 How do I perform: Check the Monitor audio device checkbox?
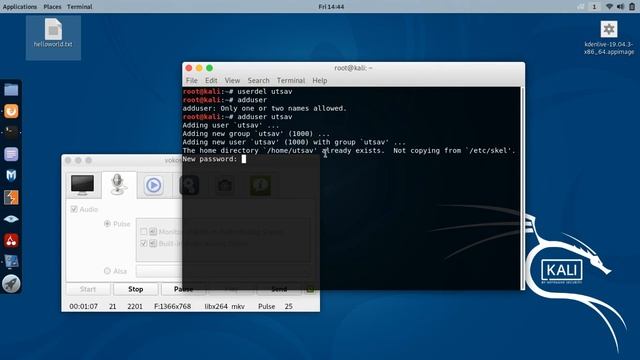coord(144,232)
